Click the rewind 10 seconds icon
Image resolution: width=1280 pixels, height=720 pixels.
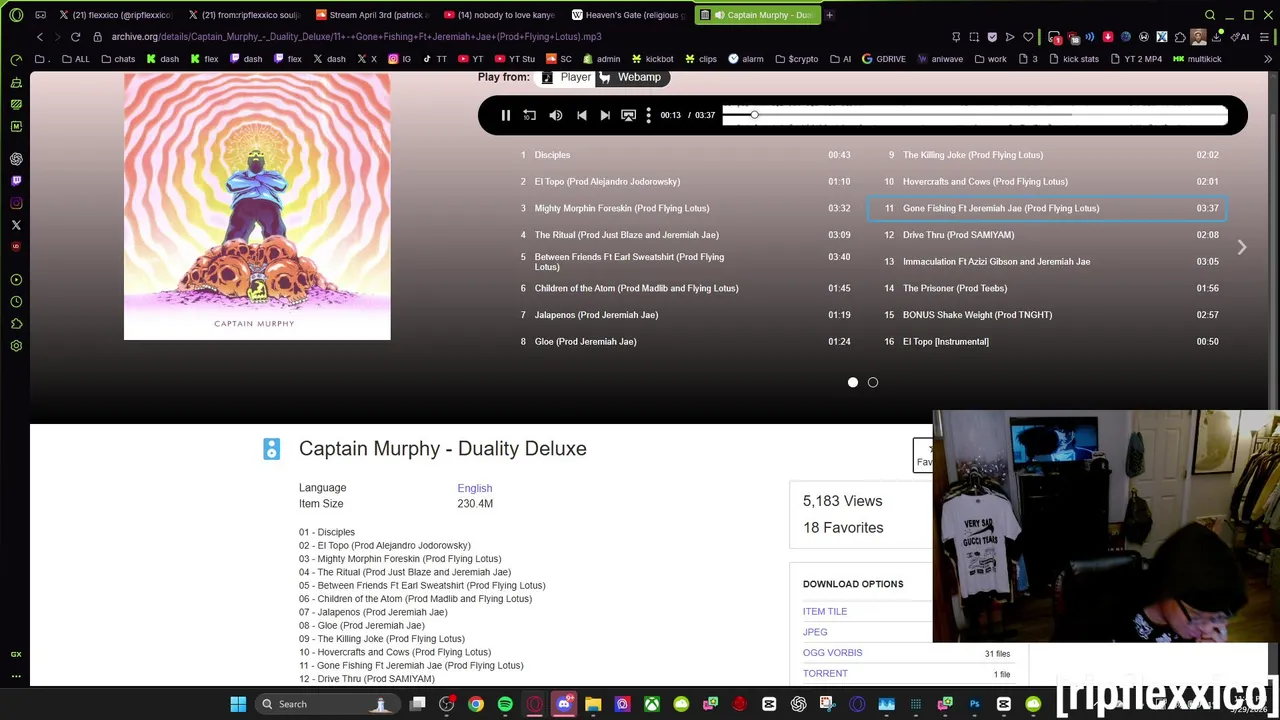[530, 115]
